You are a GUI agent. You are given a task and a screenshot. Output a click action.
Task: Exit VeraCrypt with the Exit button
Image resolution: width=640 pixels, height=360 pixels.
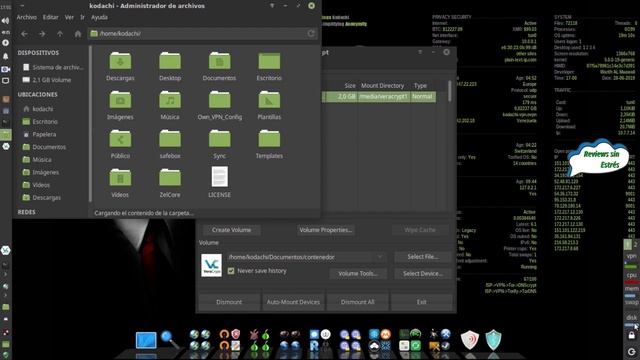point(422,302)
